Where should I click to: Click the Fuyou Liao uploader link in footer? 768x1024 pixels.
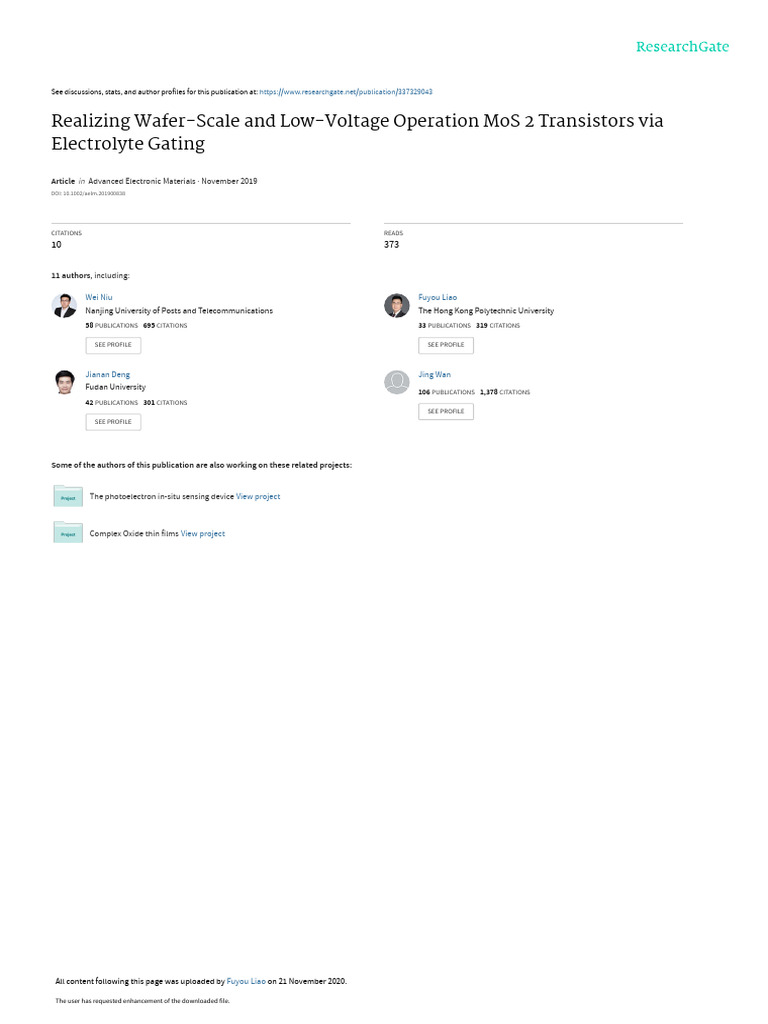pos(246,981)
